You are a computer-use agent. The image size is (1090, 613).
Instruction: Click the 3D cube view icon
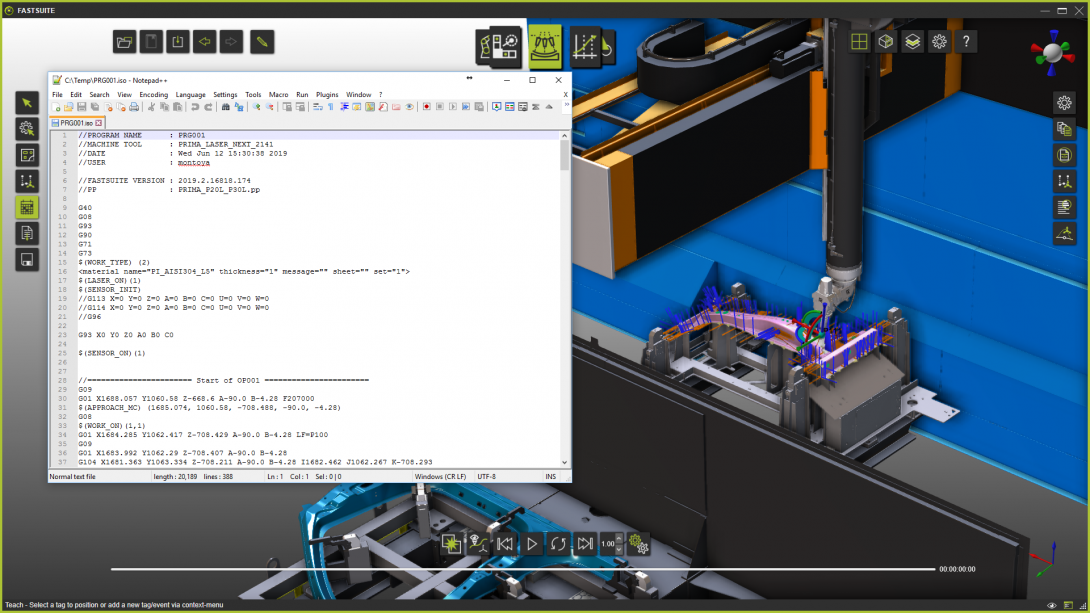[885, 42]
